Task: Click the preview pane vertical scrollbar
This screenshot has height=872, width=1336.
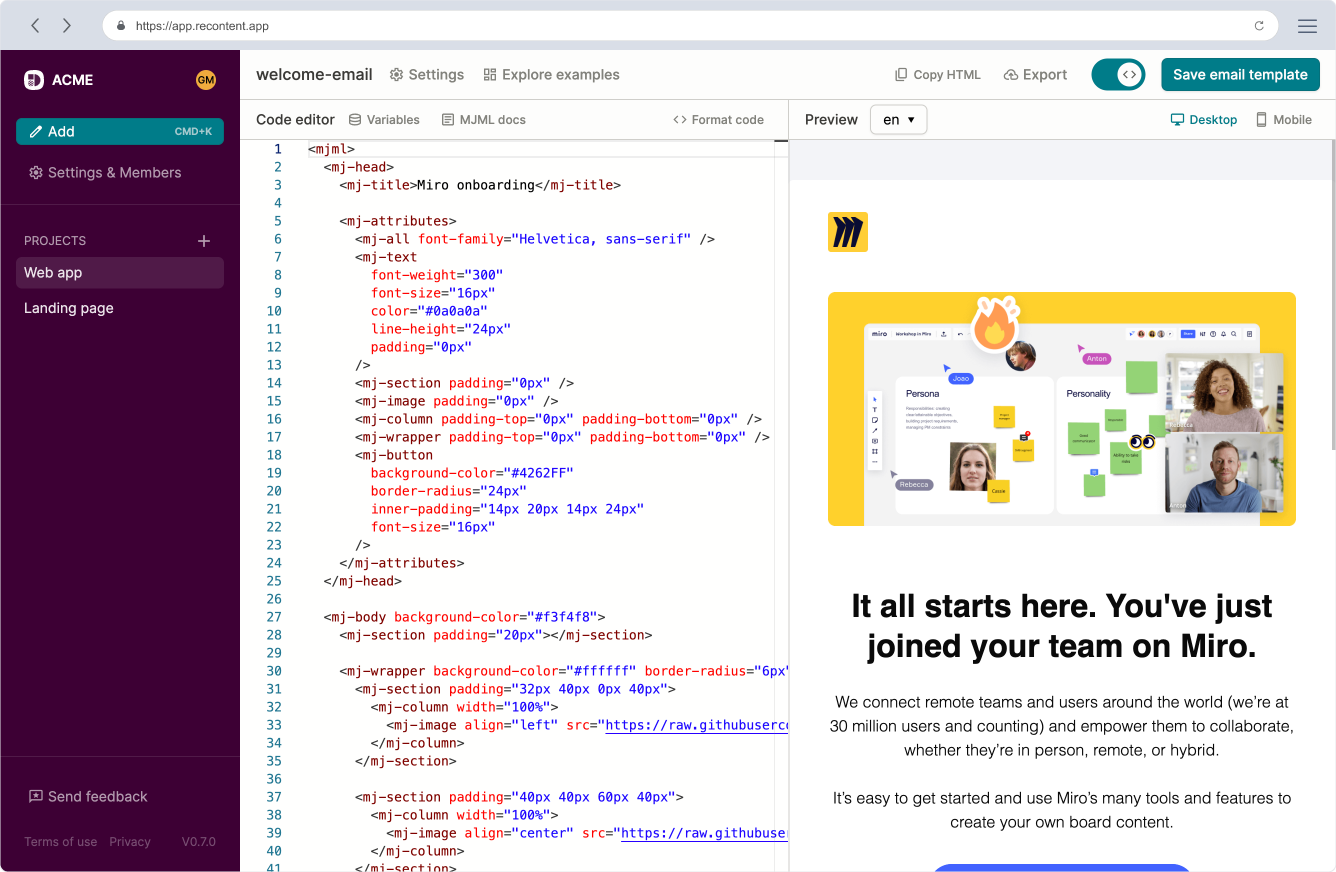Action: 1332,295
